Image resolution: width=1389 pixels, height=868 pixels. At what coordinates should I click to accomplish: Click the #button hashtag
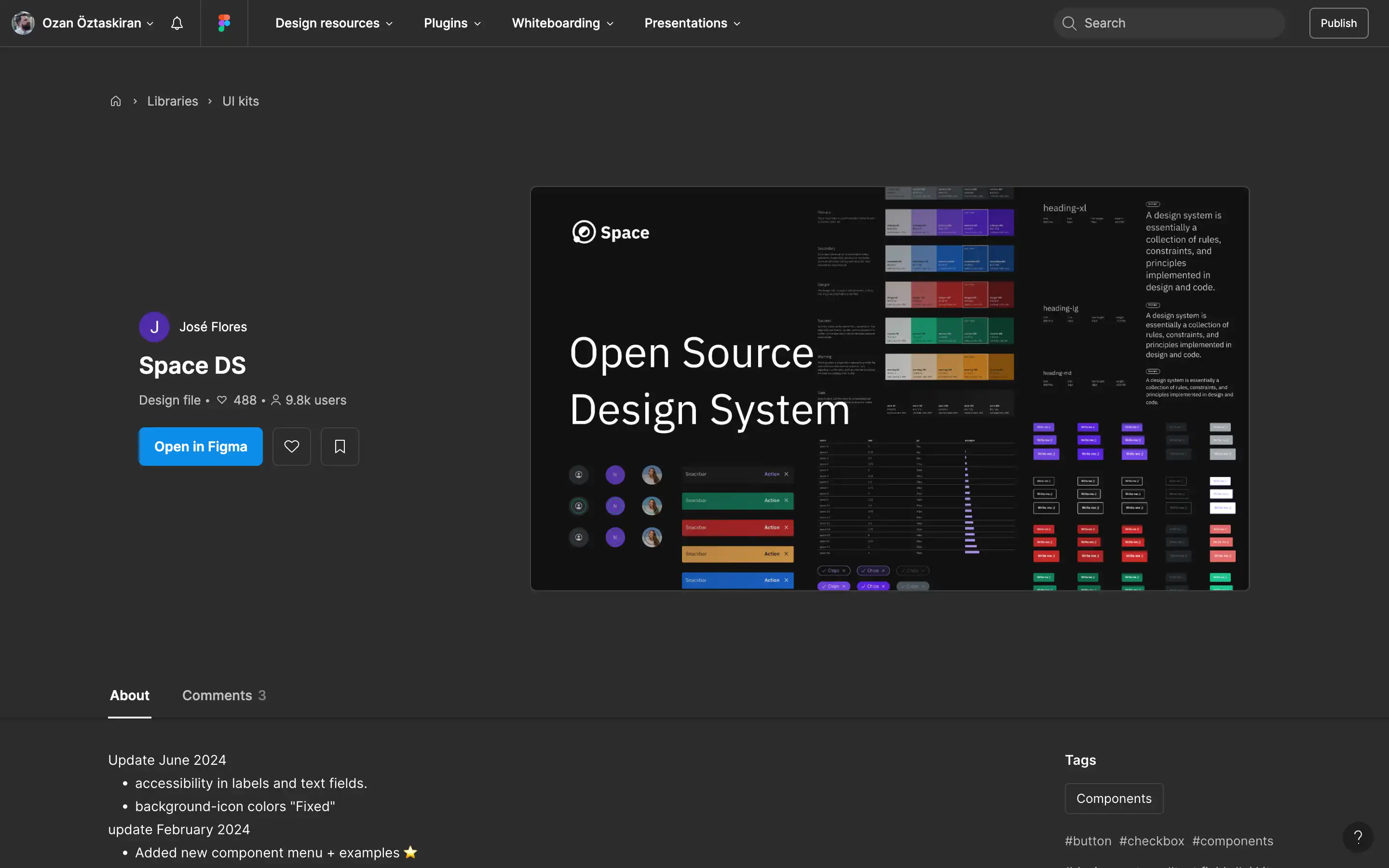(x=1088, y=841)
